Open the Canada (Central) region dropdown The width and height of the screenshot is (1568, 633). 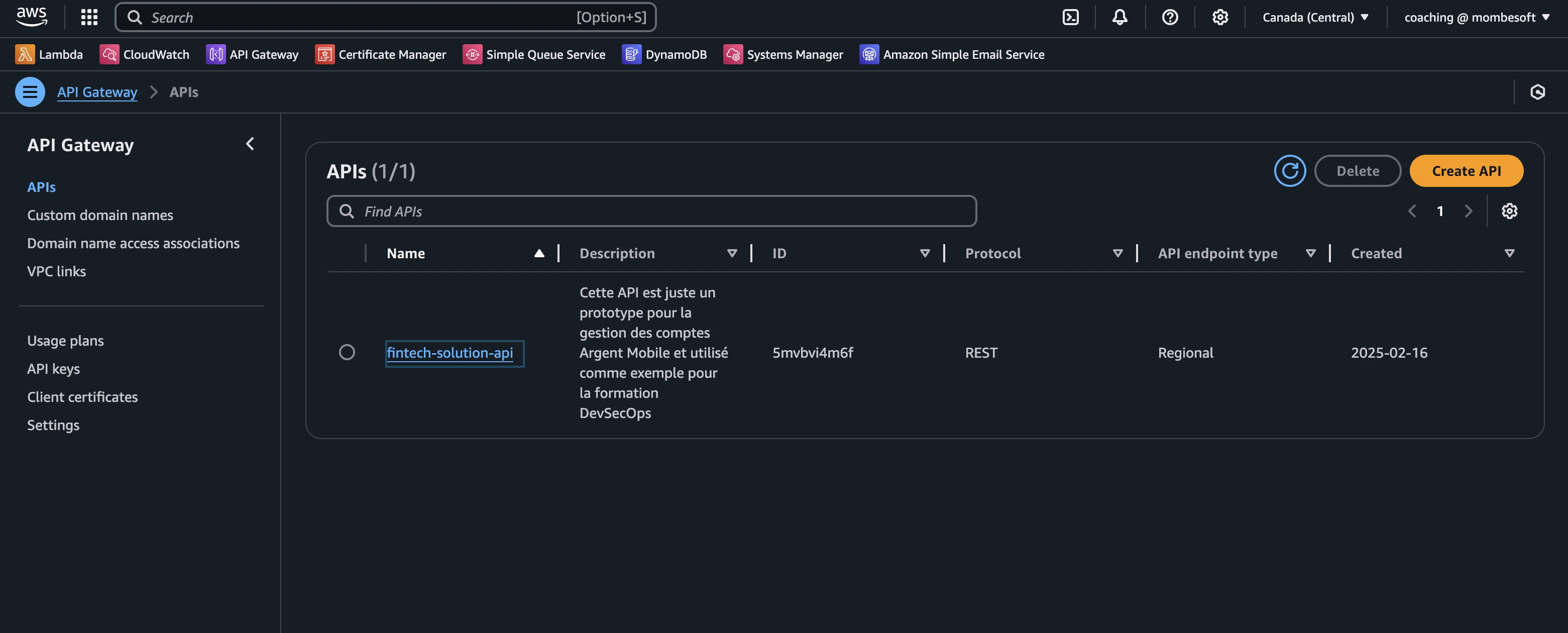click(1315, 17)
